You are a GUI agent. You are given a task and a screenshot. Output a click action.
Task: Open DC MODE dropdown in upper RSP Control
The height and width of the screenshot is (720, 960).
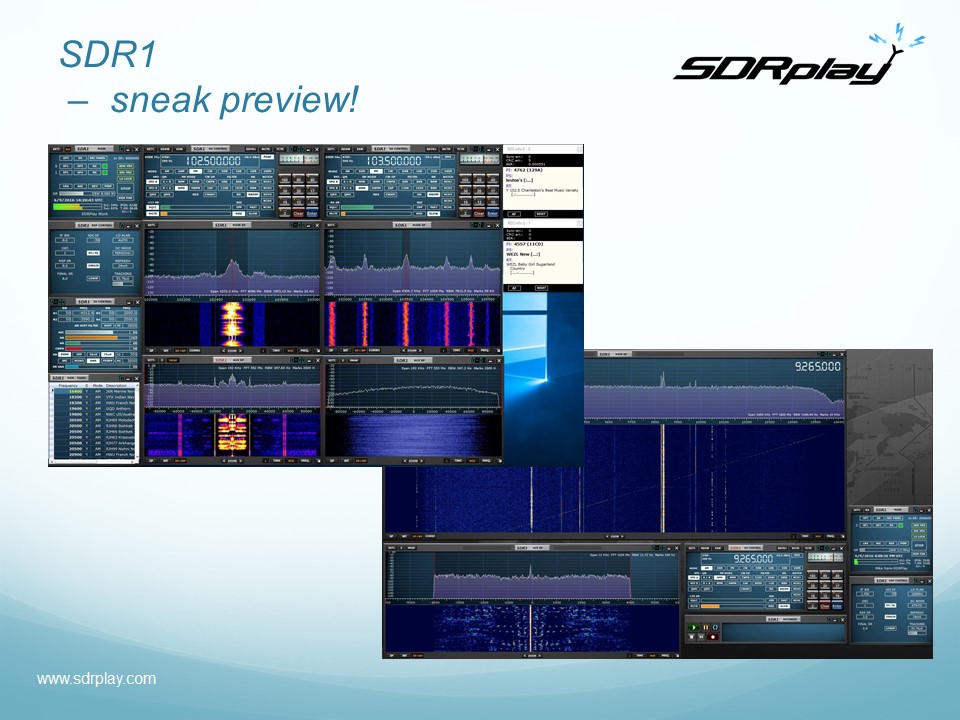click(123, 253)
